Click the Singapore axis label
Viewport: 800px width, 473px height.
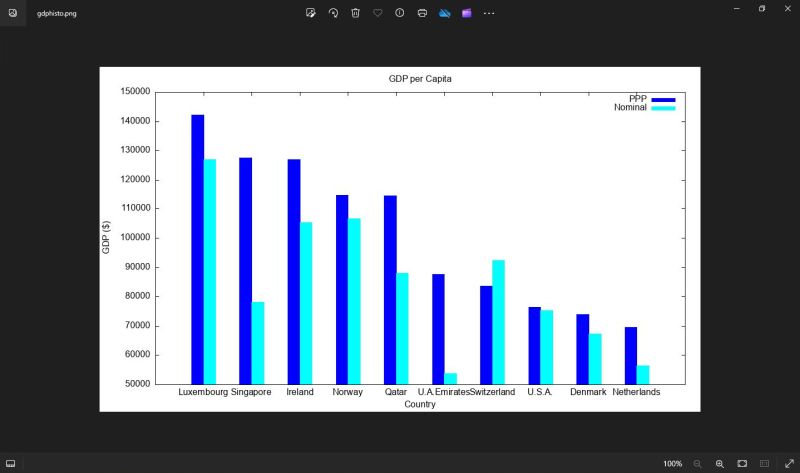click(251, 392)
